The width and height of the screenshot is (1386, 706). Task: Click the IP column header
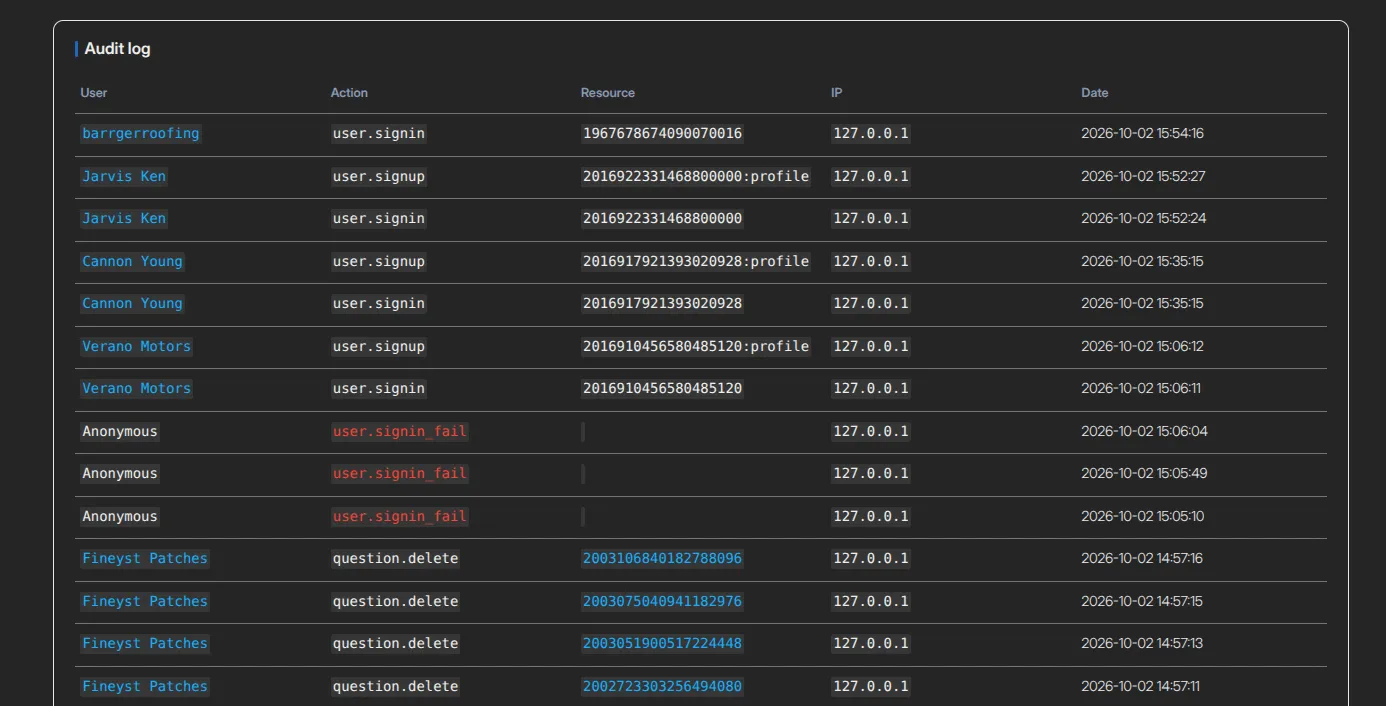pyautogui.click(x=837, y=93)
